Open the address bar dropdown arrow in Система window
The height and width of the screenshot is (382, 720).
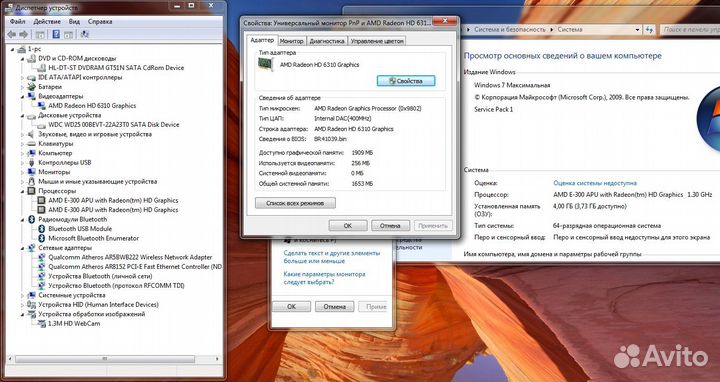pos(637,29)
